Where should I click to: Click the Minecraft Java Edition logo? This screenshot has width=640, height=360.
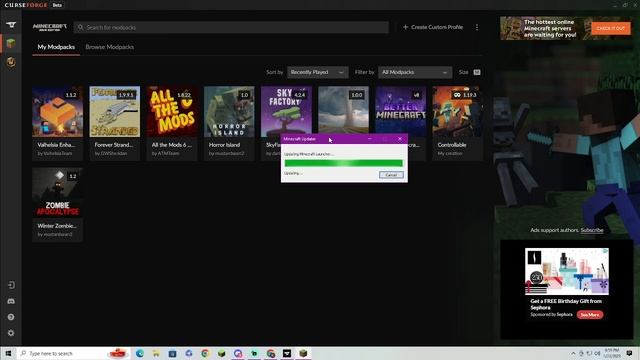(49, 27)
